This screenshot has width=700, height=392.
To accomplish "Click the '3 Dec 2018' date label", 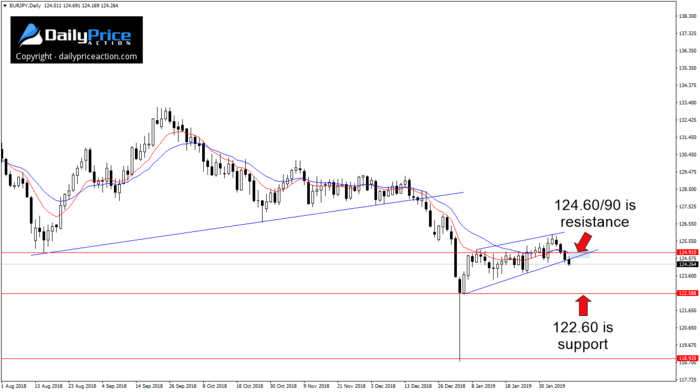I will click(383, 386).
